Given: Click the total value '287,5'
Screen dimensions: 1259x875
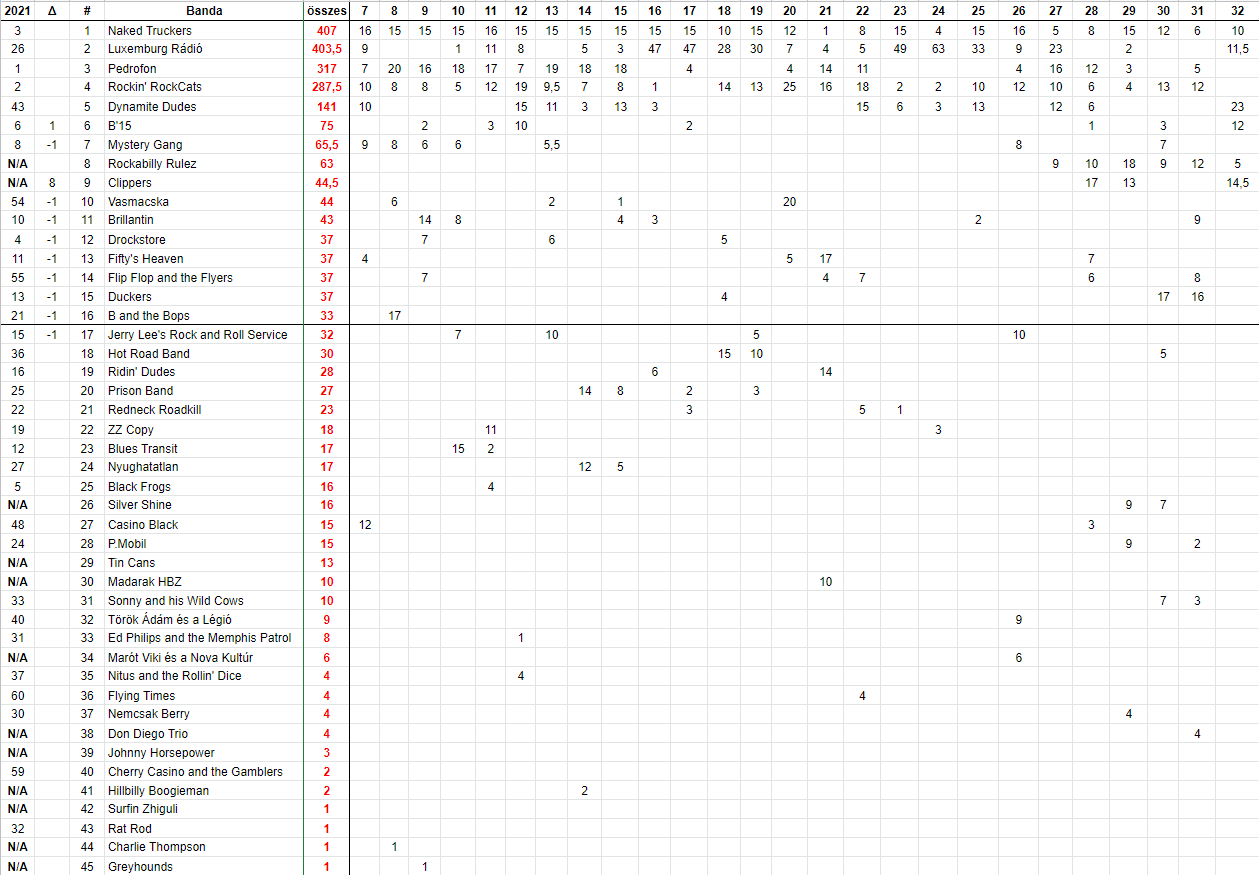Looking at the screenshot, I should (326, 87).
